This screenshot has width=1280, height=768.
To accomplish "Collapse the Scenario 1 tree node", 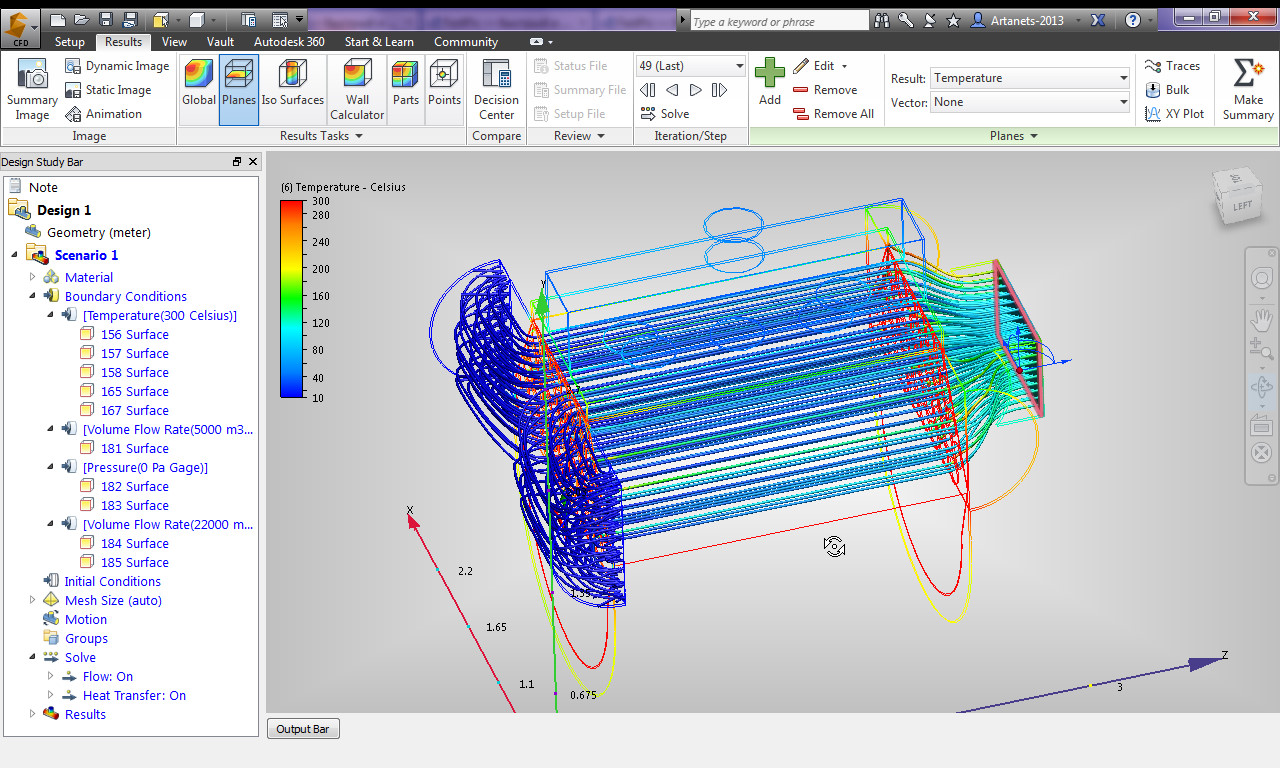I will (14, 255).
